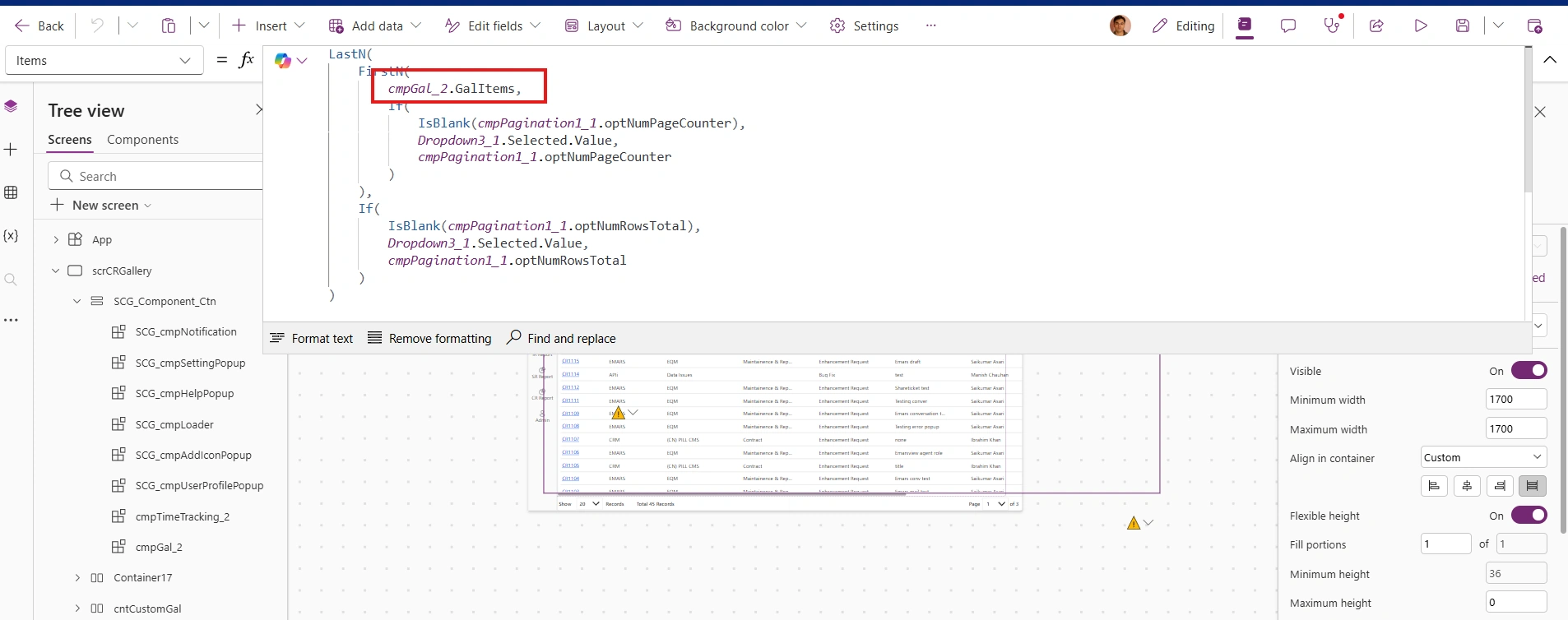
Task: Click the Undo icon in the toolbar
Action: coord(97,25)
